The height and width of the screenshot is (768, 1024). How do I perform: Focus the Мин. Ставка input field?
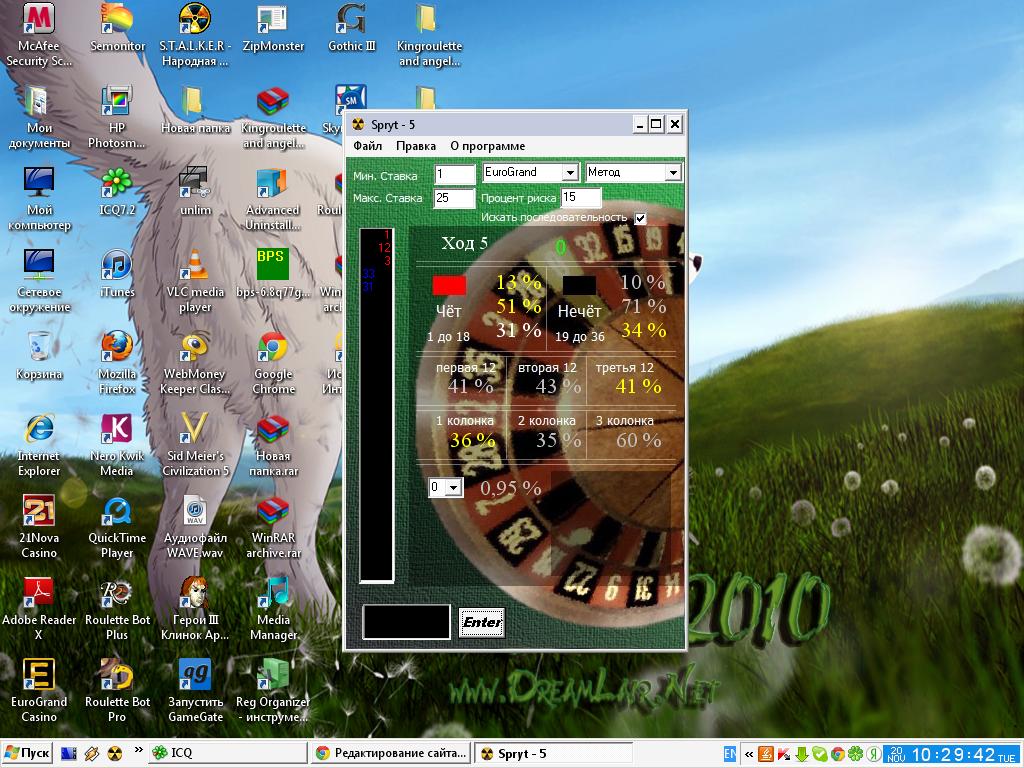click(x=455, y=174)
